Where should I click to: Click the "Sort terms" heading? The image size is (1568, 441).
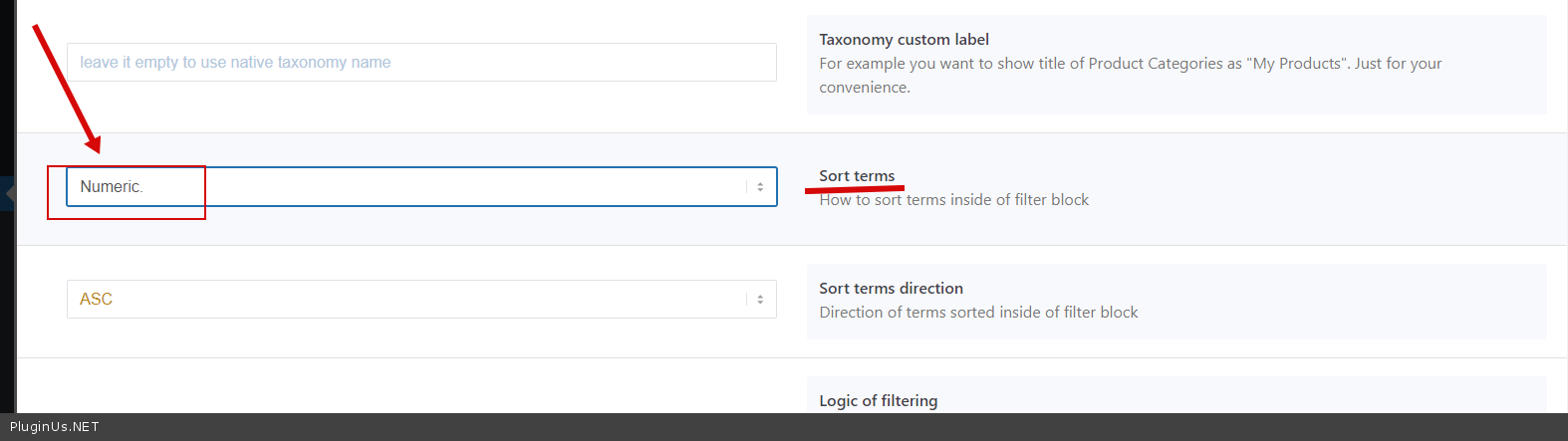click(857, 176)
